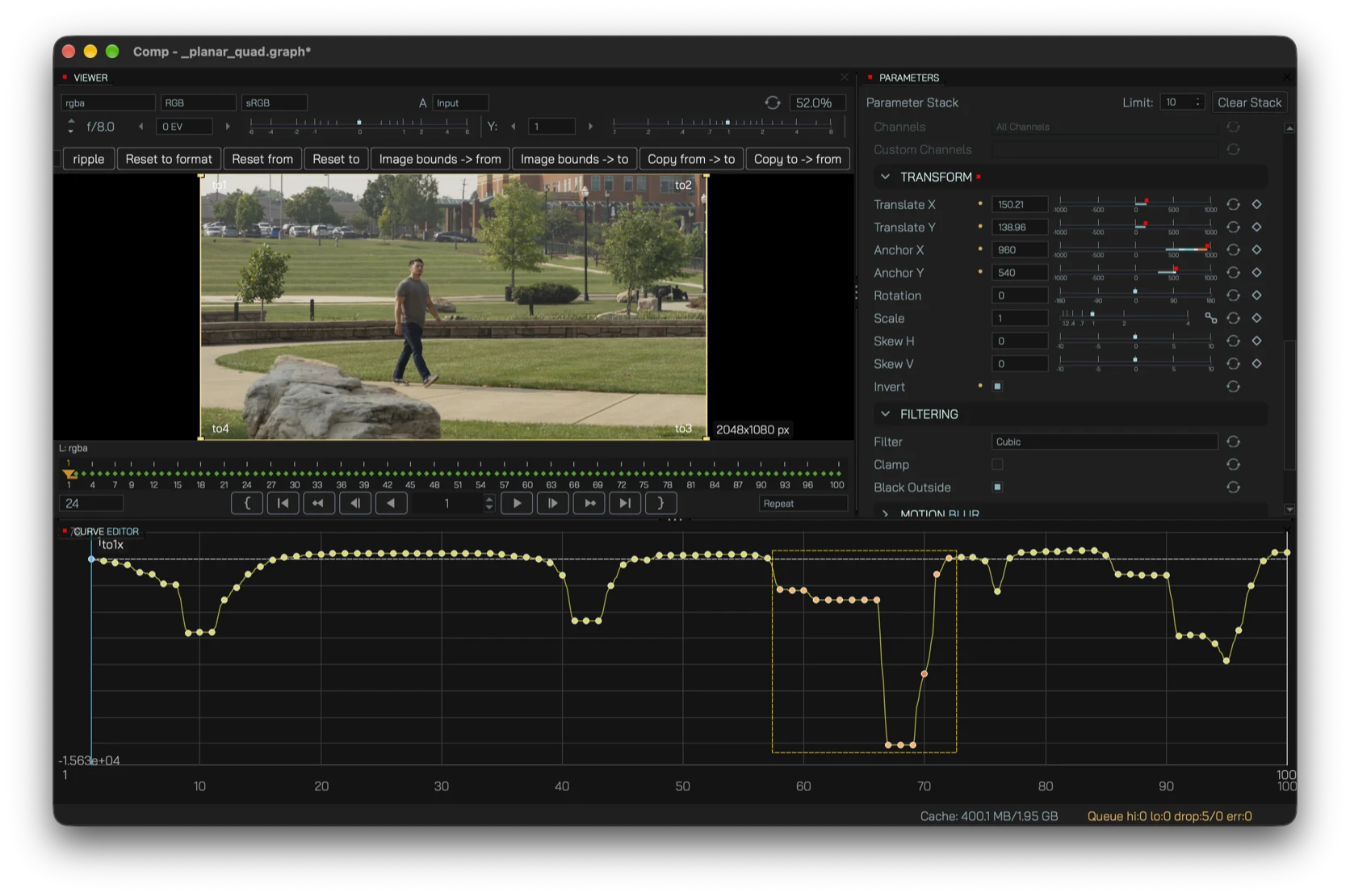This screenshot has width=1350, height=896.
Task: Open the Filter Cubic dropdown
Action: click(1104, 442)
